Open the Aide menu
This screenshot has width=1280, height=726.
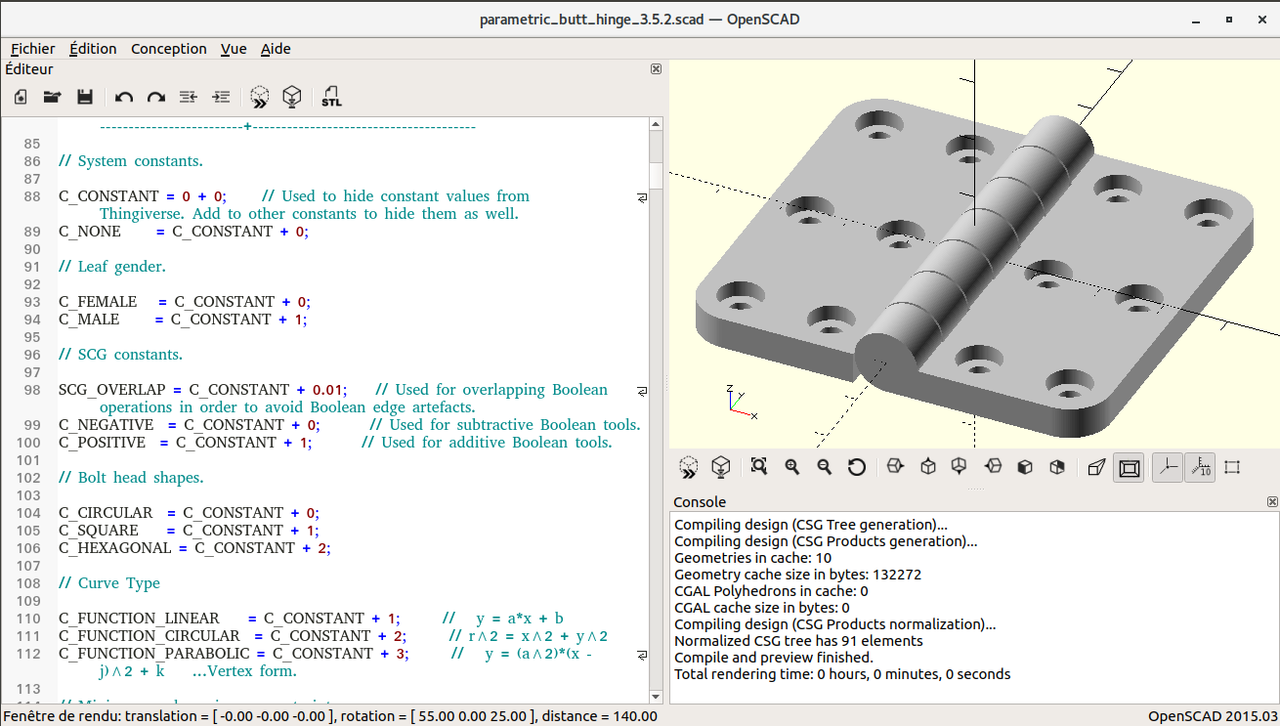pos(276,48)
